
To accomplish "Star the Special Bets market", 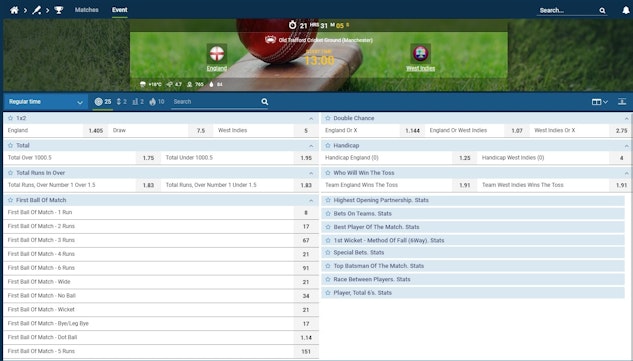I will [328, 252].
